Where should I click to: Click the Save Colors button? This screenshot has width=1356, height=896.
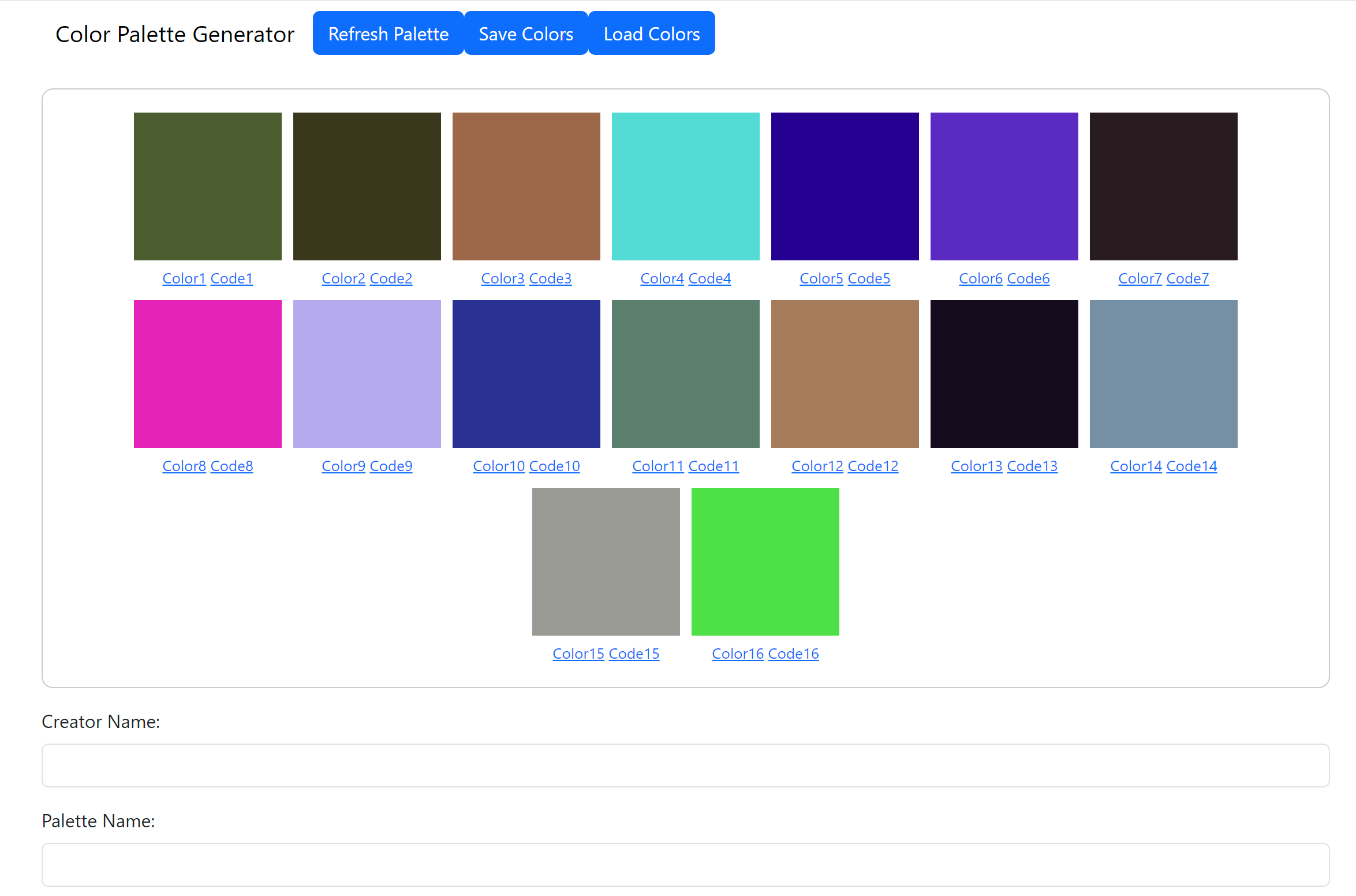[526, 33]
